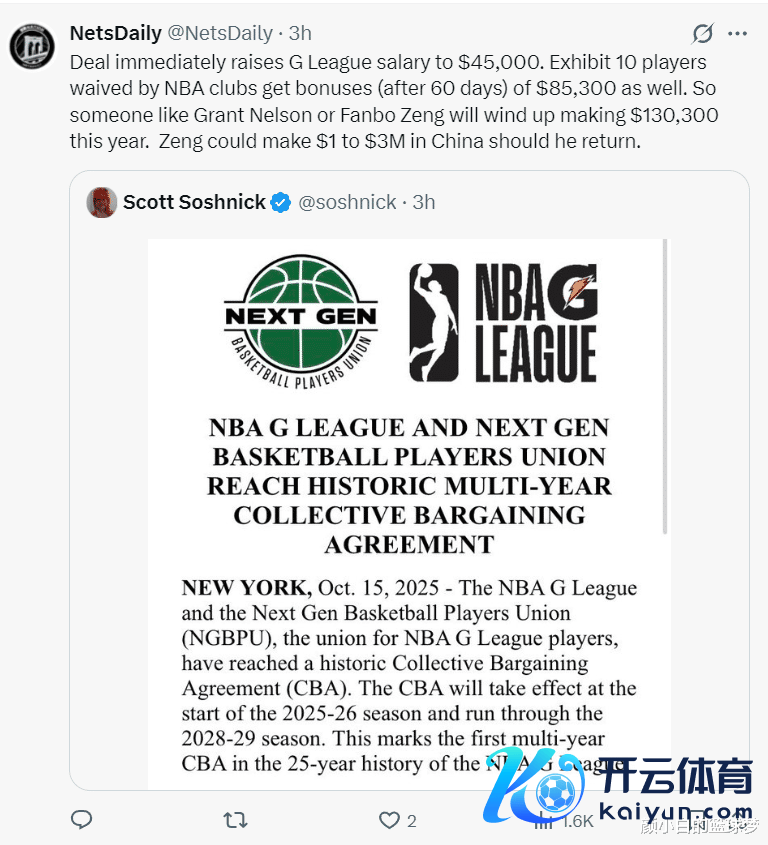Open Scott Soshnick's avatar in the quoted tweet
Viewport: 768px width, 845px height.
pyautogui.click(x=101, y=202)
